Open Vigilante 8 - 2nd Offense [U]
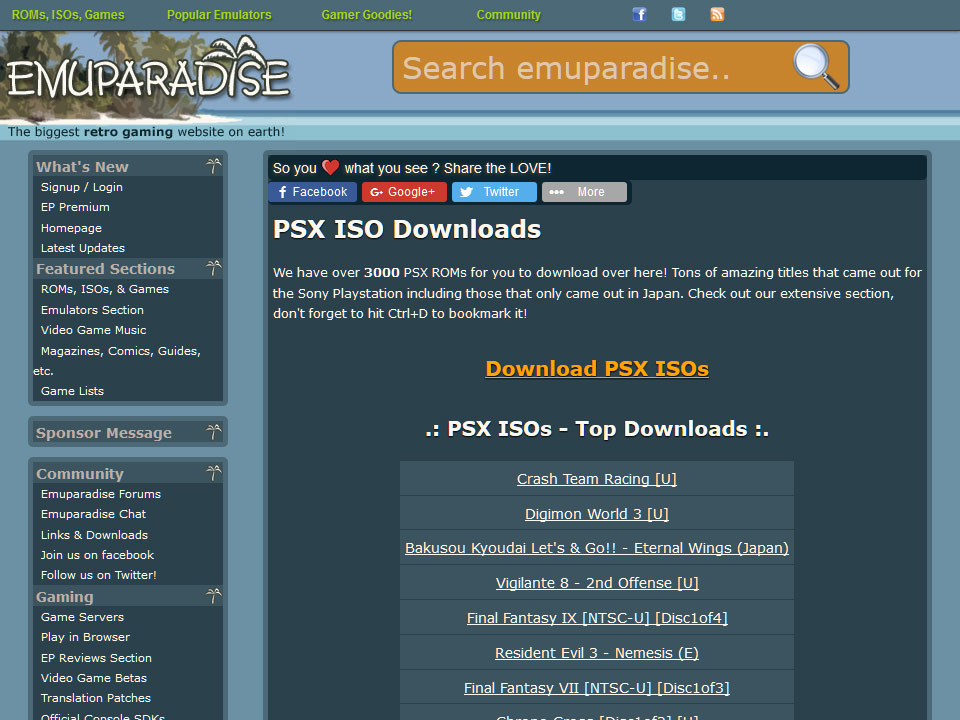This screenshot has width=960, height=720. point(597,583)
